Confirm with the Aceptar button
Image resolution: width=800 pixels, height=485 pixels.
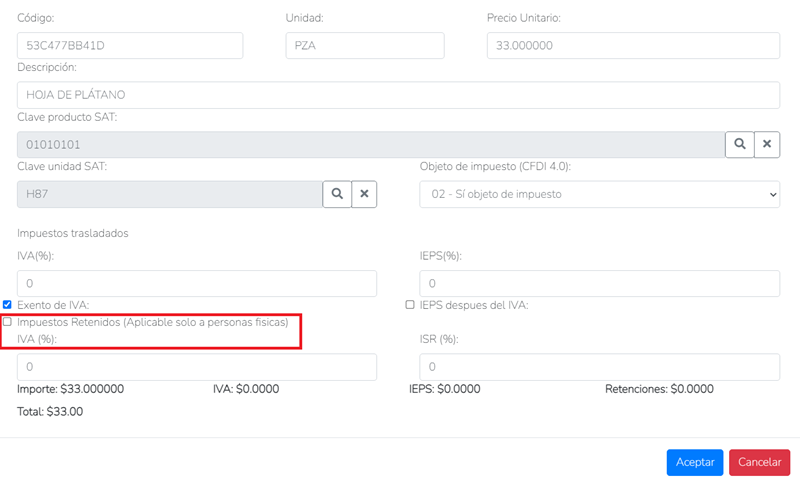(x=694, y=462)
